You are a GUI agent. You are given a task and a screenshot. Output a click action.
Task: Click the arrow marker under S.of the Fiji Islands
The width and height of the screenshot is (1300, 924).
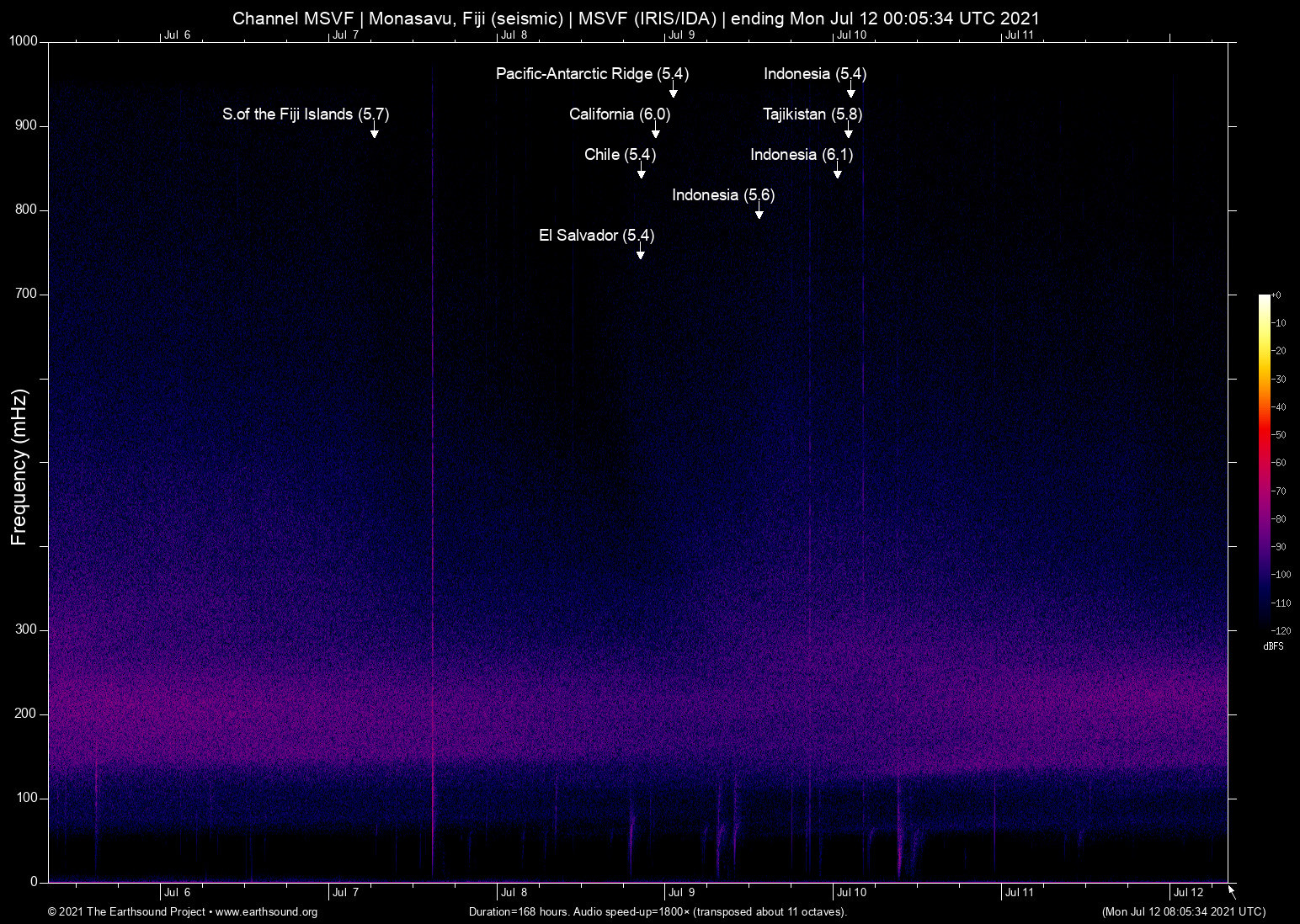pos(375,130)
